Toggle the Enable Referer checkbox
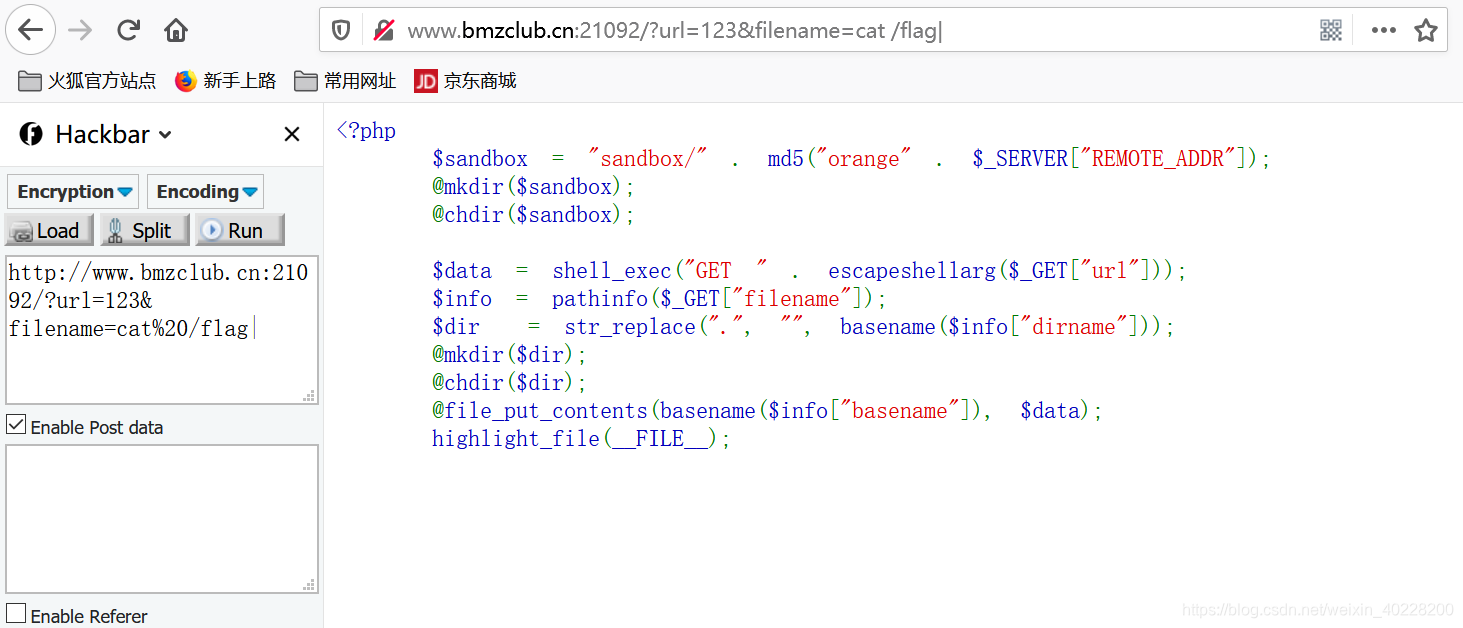1463x628 pixels. (x=16, y=613)
